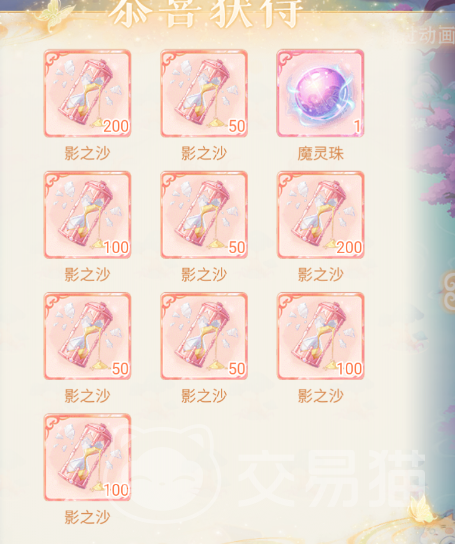Open the second-row 影之沙 hourglass showing 100

pos(87,214)
